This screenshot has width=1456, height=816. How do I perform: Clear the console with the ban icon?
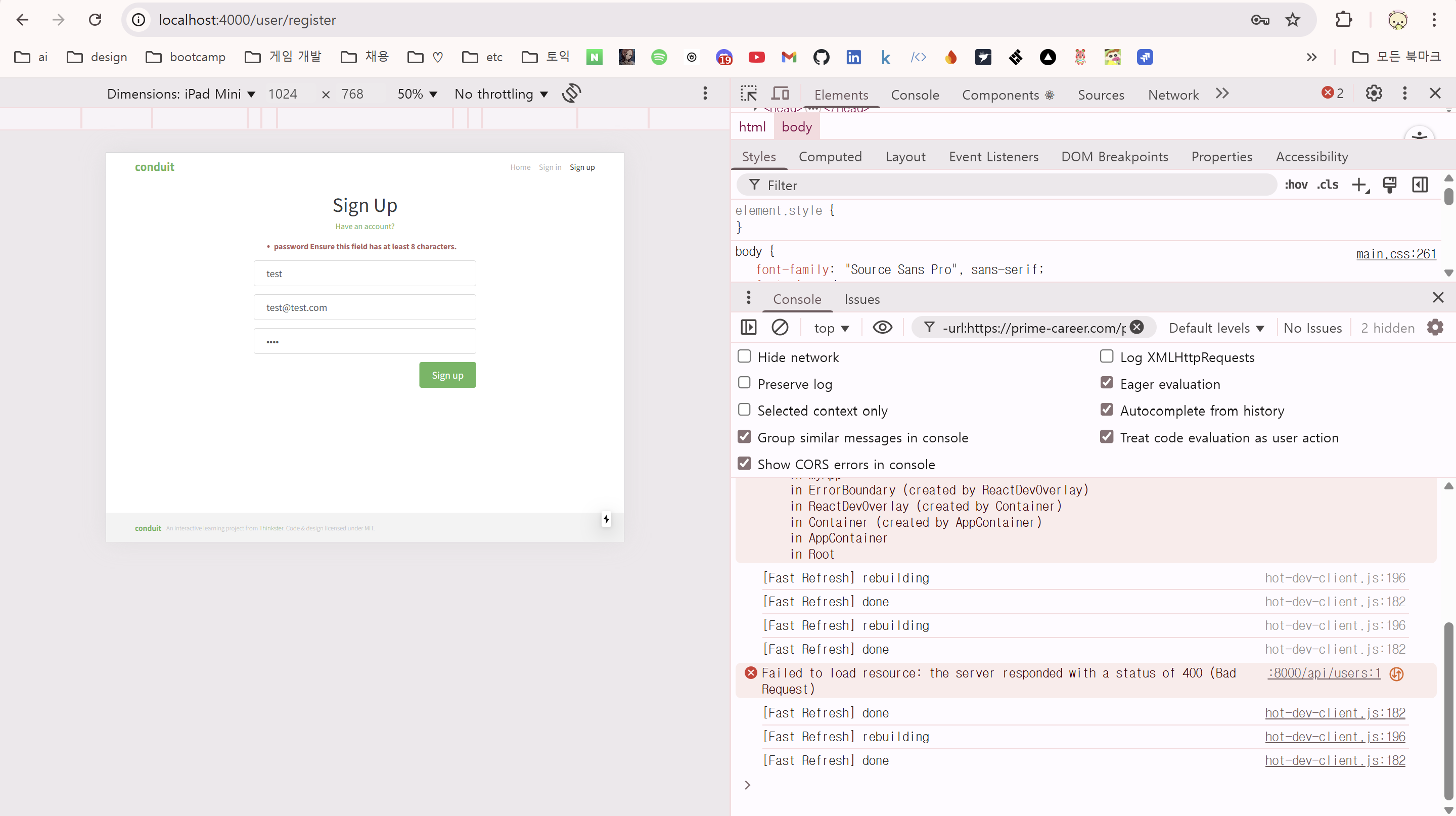coord(780,327)
